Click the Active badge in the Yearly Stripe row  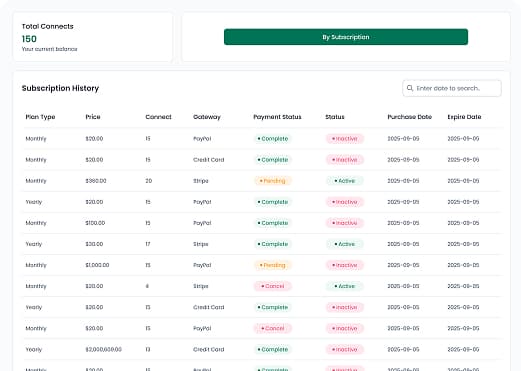tap(345, 244)
